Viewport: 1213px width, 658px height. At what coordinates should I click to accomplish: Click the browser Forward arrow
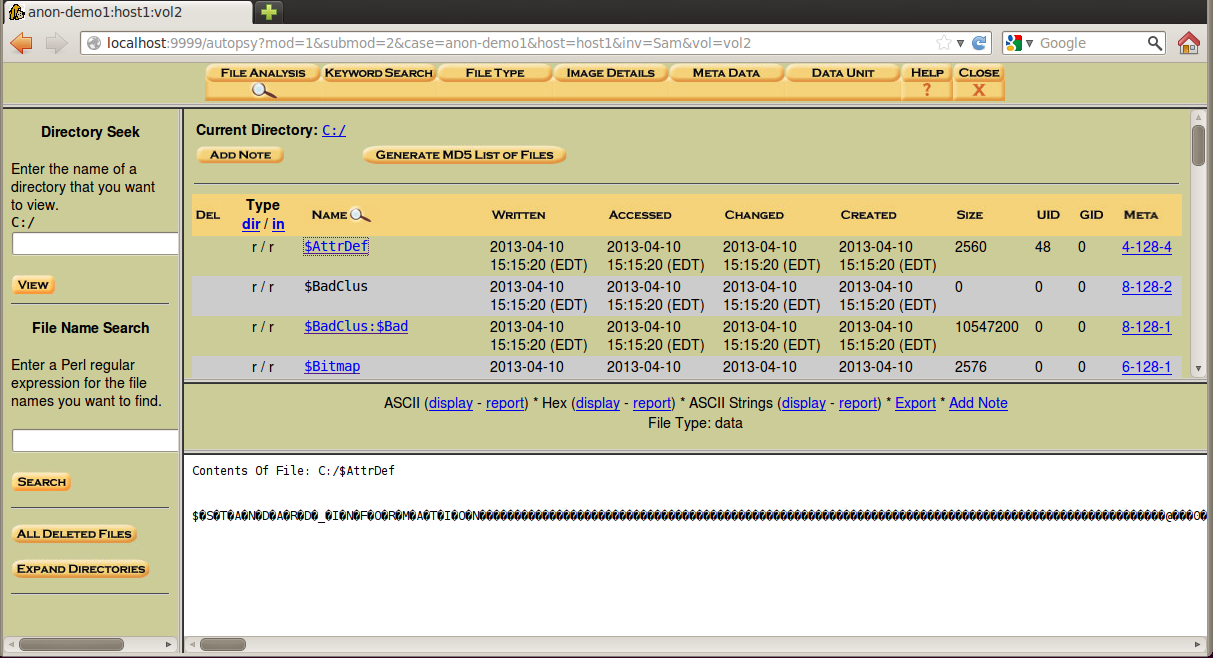click(56, 43)
